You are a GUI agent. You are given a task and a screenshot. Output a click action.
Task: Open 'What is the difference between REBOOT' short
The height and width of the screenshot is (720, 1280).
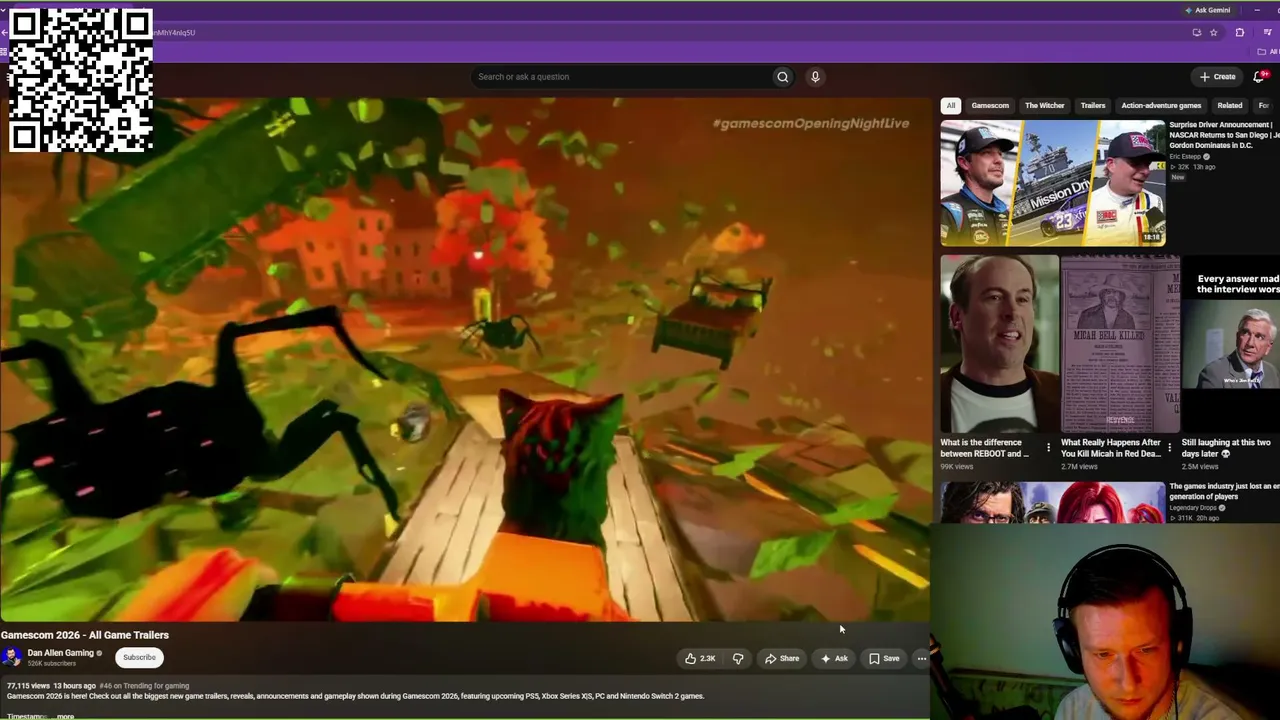[x=999, y=343]
